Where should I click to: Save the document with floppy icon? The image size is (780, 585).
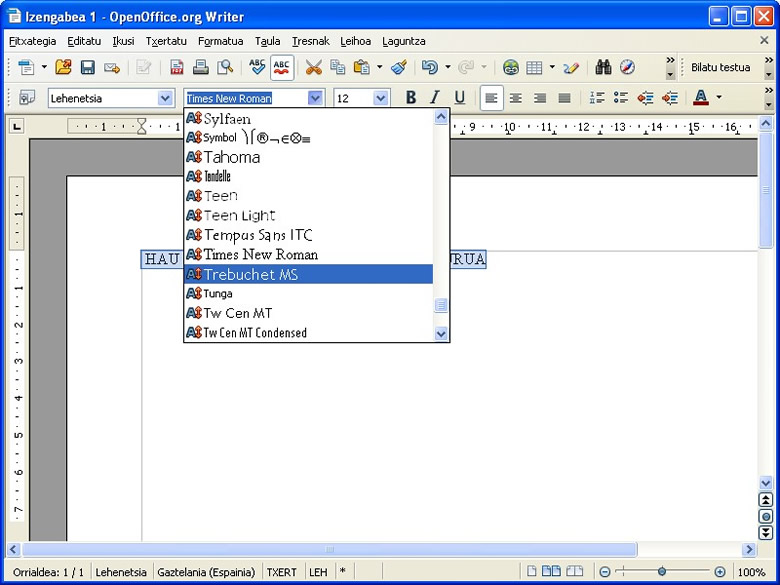pyautogui.click(x=88, y=67)
